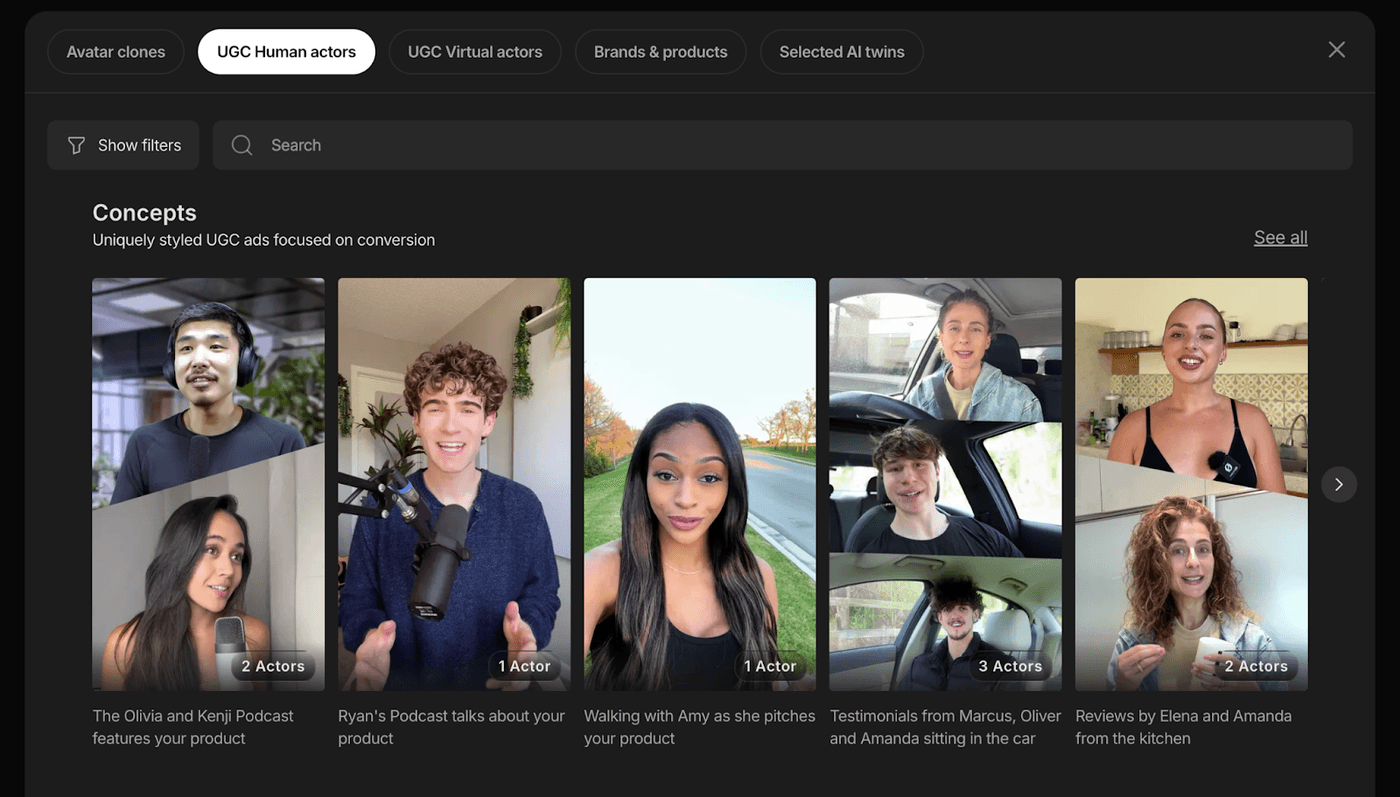Click the 3 Actors badge
Viewport: 1400px width, 797px height.
1009,666
